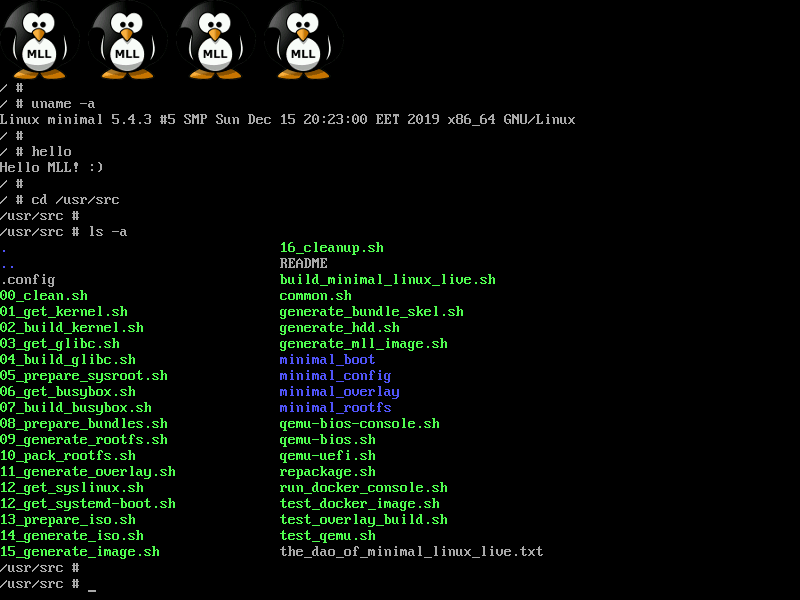Click the third MLL penguin from left
The image size is (800, 600).
point(215,40)
